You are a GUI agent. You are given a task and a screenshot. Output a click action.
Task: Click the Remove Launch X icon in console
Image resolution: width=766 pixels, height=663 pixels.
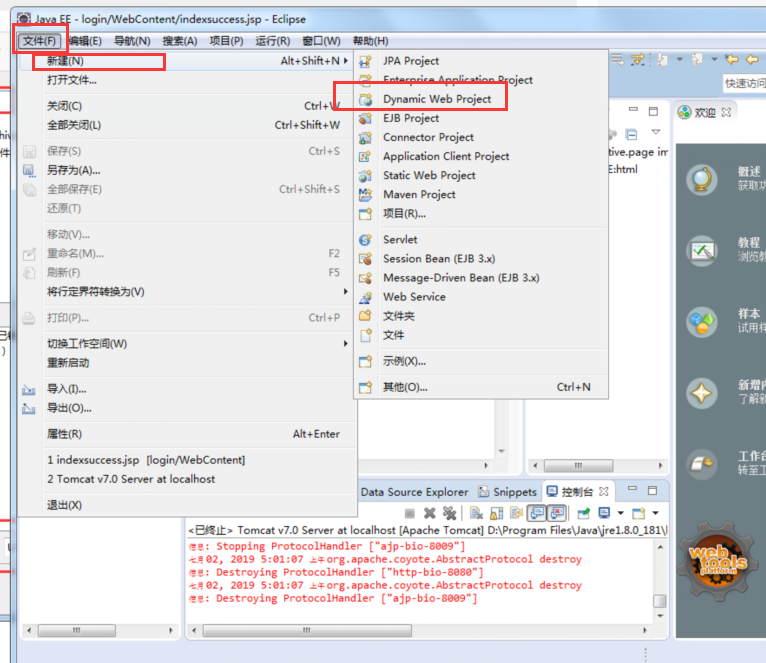(430, 513)
